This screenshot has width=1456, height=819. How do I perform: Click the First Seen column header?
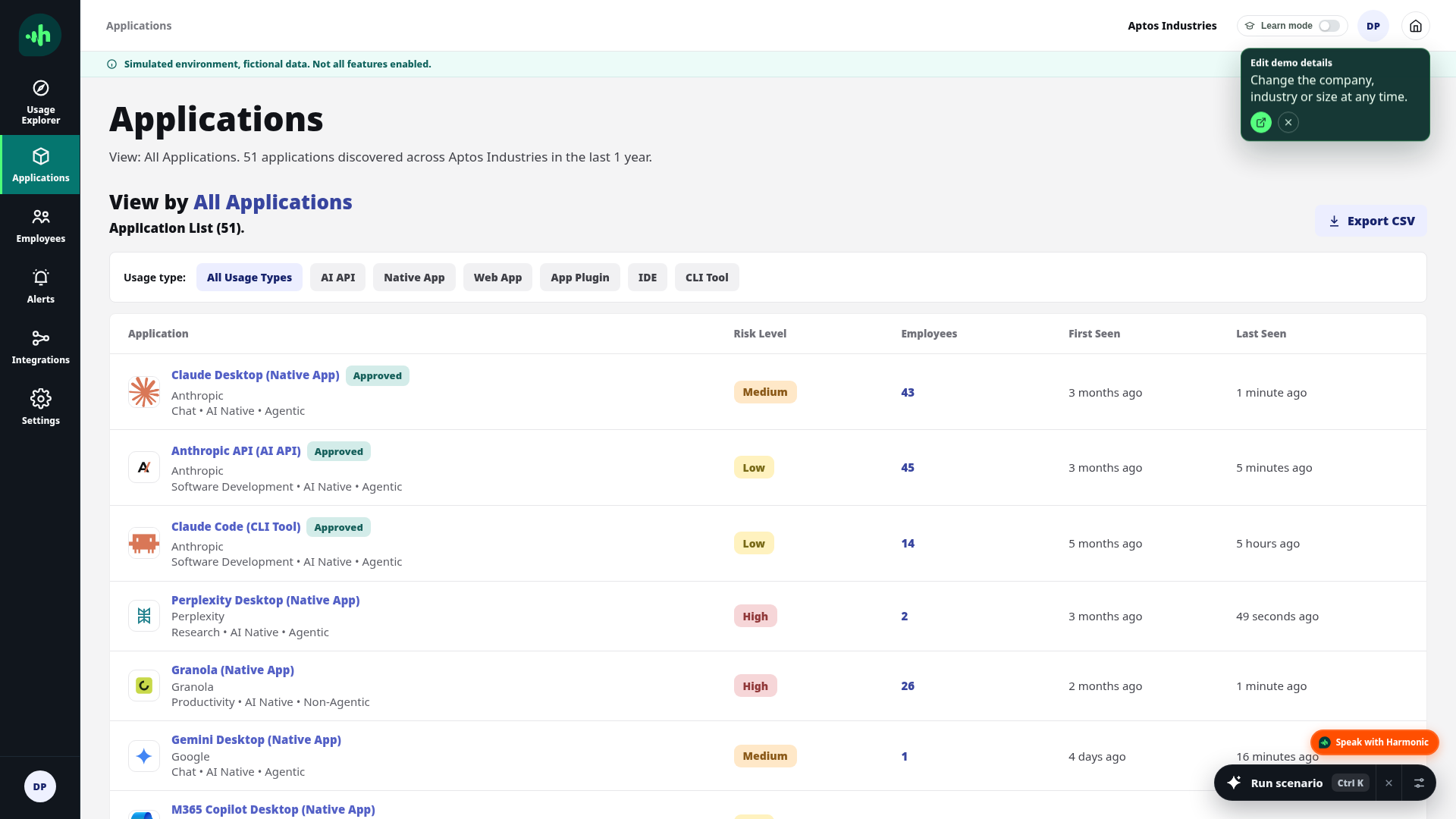coord(1094,334)
